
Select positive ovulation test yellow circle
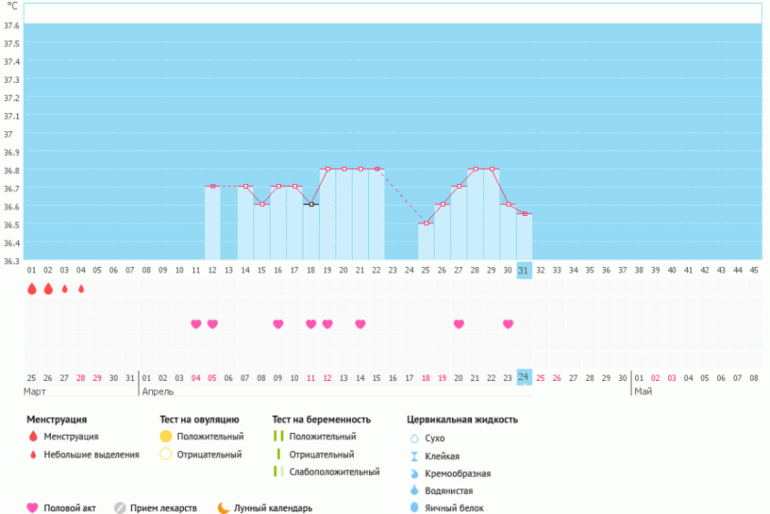coord(165,437)
